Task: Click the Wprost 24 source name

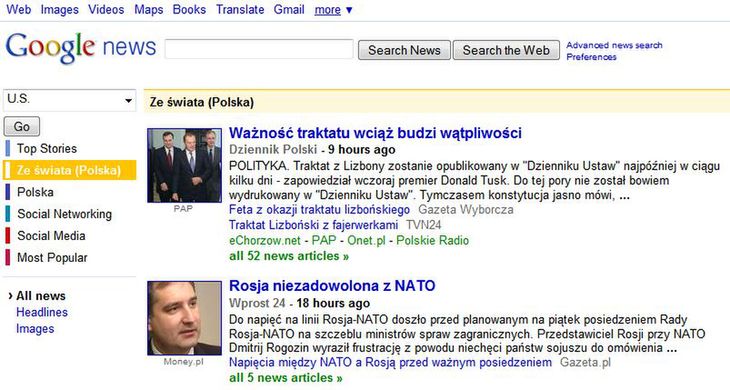Action: click(x=257, y=303)
